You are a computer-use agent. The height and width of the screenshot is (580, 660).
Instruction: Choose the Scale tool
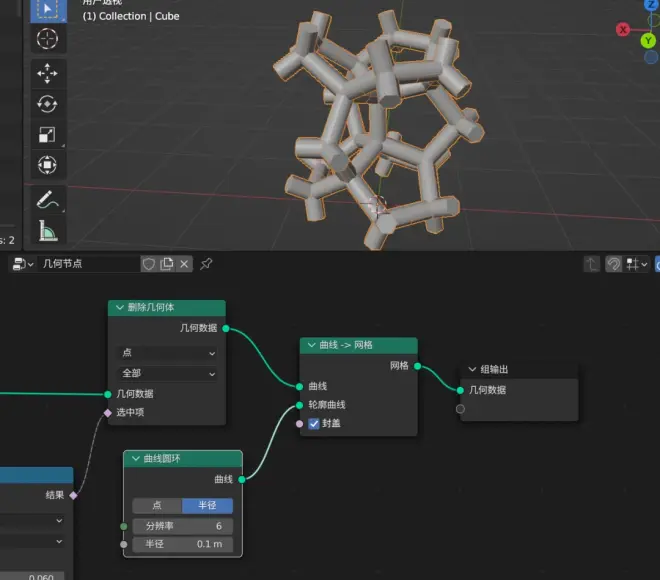point(47,135)
